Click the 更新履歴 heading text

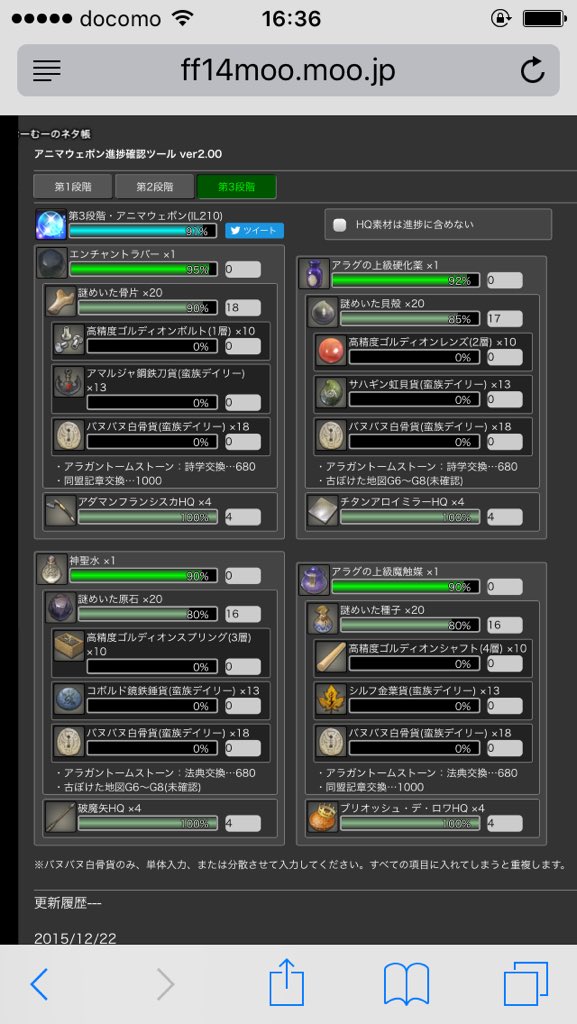68,904
